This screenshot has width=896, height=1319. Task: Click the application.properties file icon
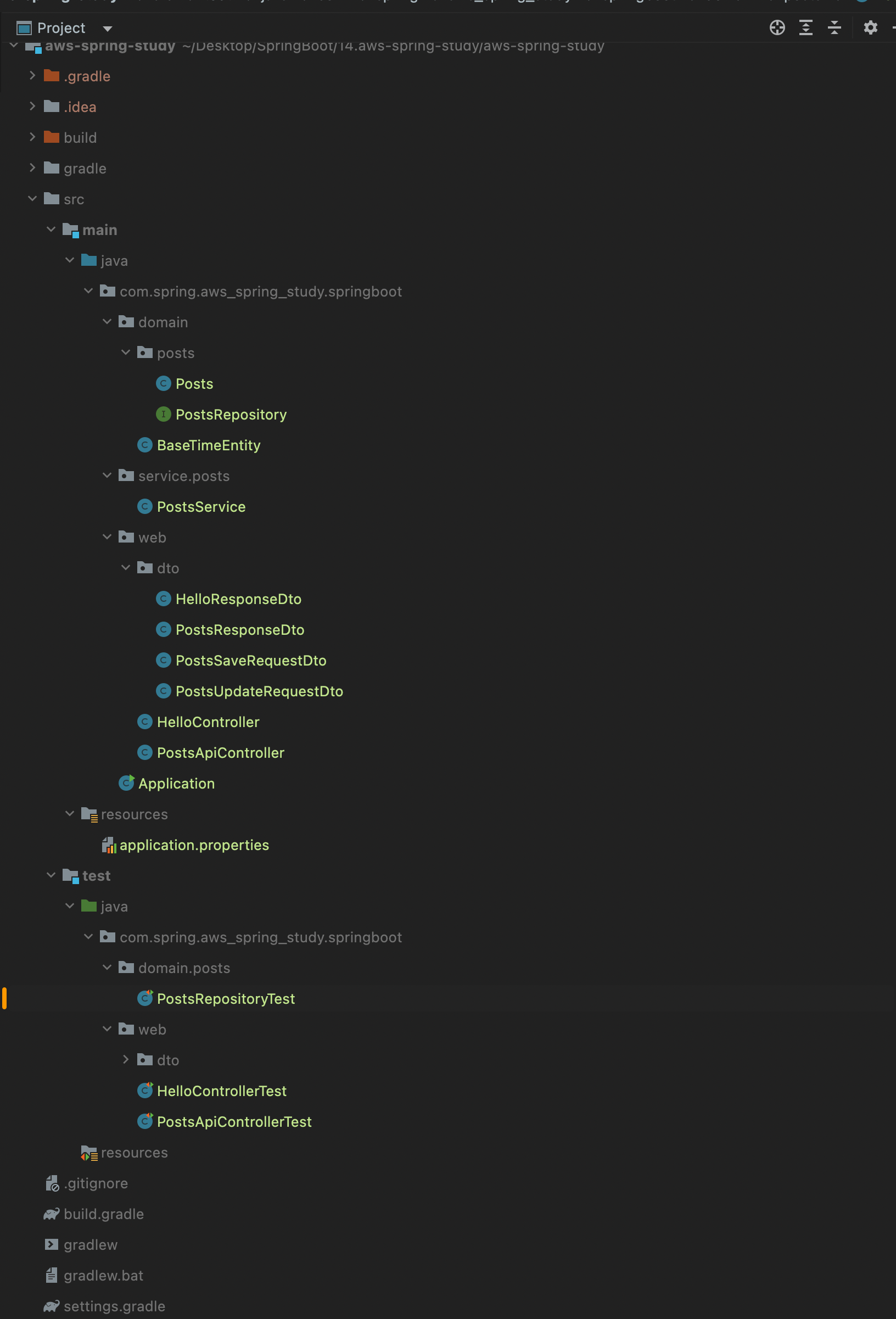(x=108, y=845)
